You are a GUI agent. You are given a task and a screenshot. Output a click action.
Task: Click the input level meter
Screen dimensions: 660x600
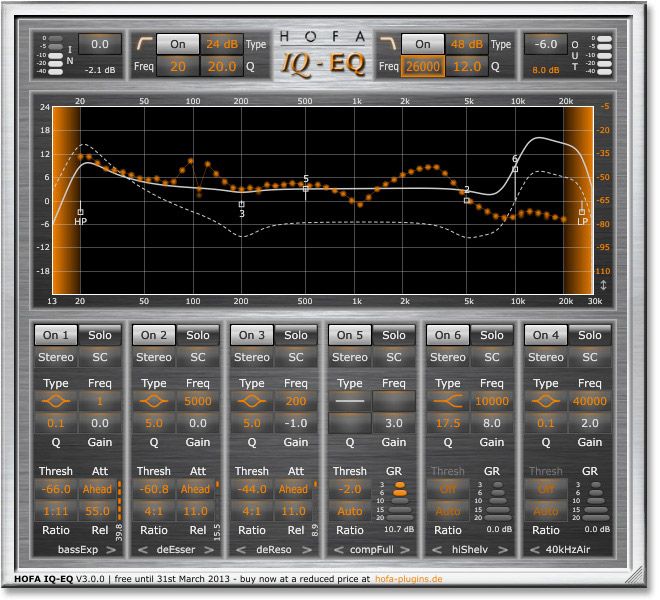[55, 55]
